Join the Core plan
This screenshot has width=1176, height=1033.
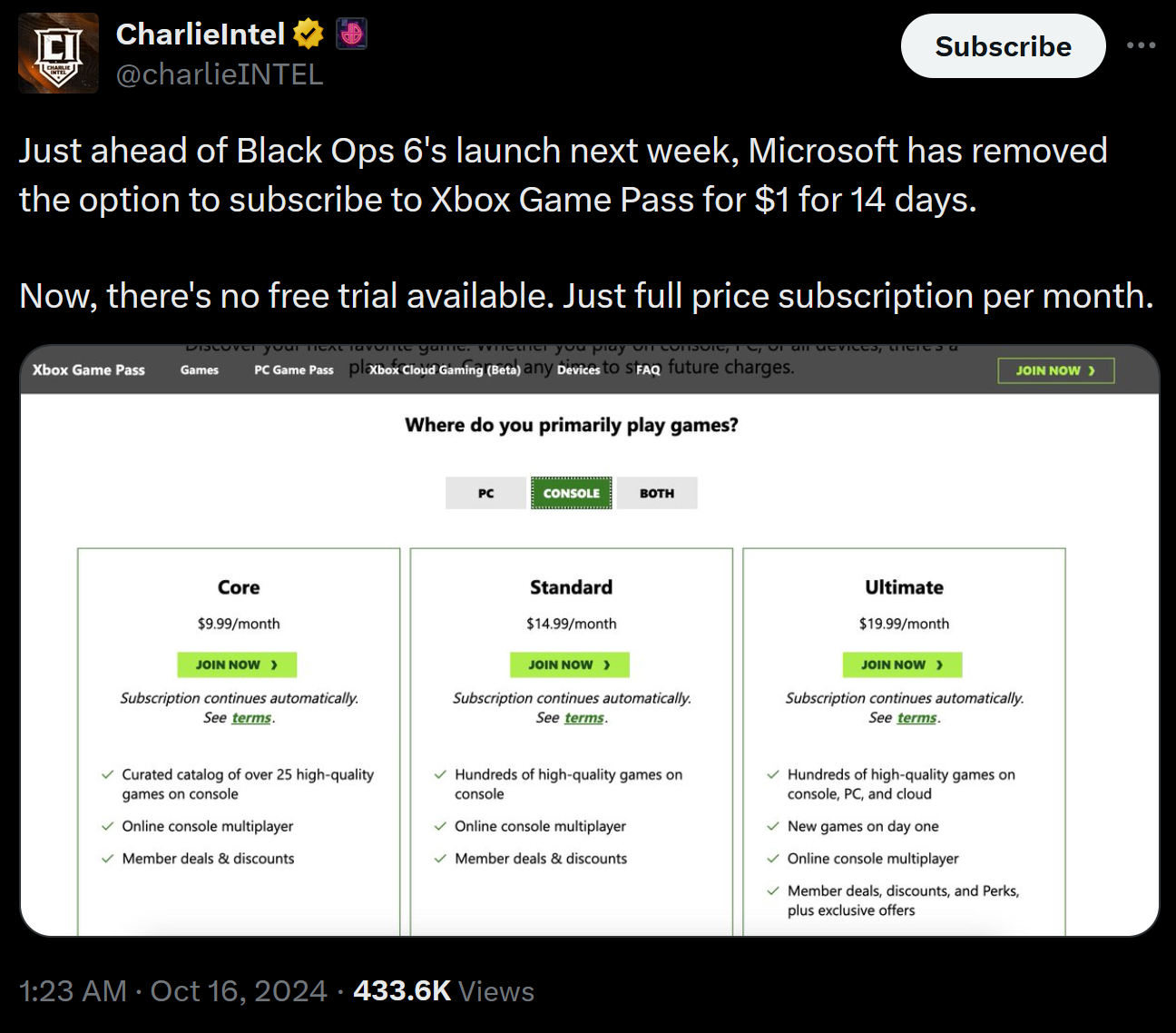pos(237,664)
